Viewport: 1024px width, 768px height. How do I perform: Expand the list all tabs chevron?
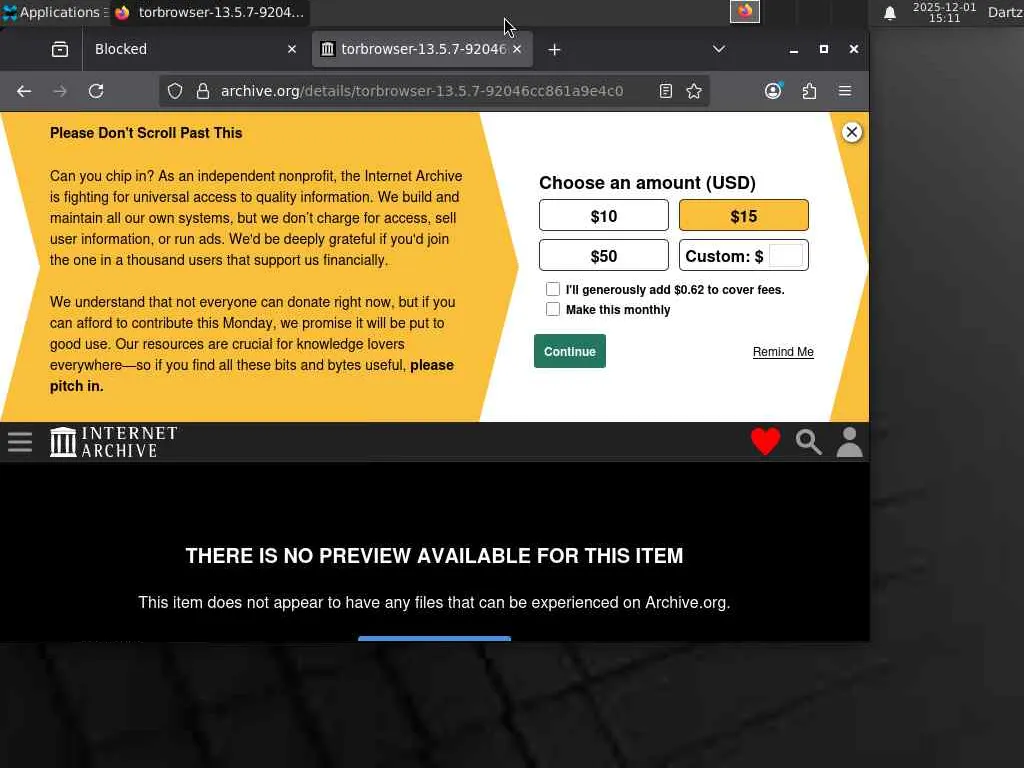(719, 50)
